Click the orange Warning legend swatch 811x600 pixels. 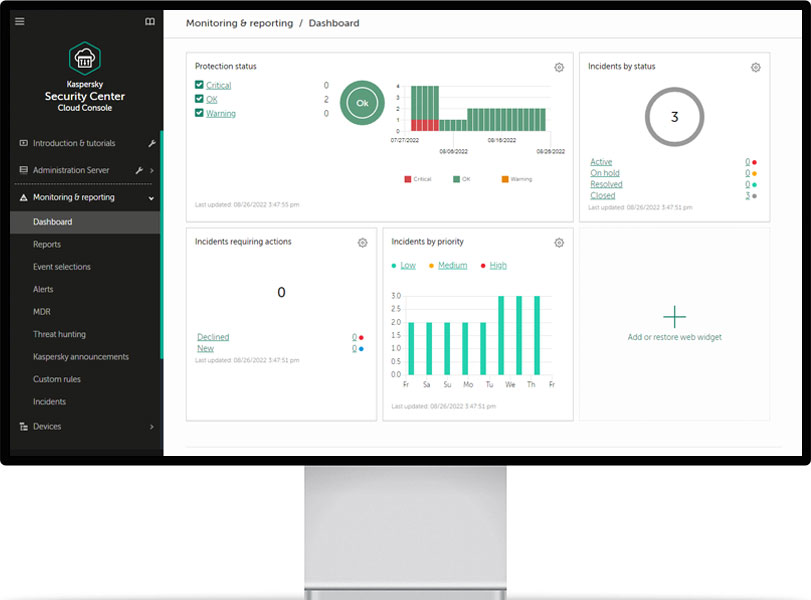(505, 179)
